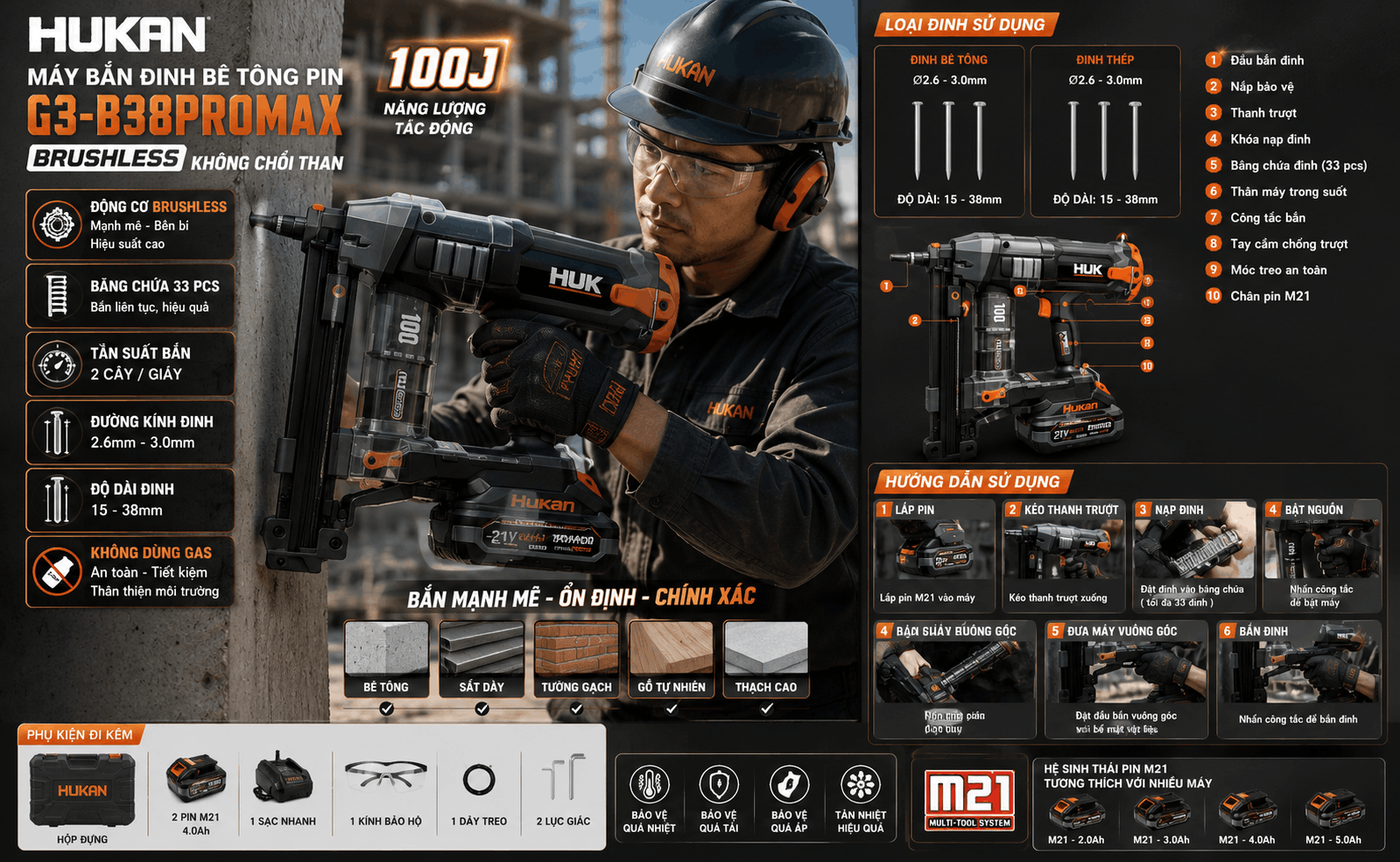Click the Hướng dẫn sử dụng heading
Viewport: 1400px width, 862px height.
972,481
